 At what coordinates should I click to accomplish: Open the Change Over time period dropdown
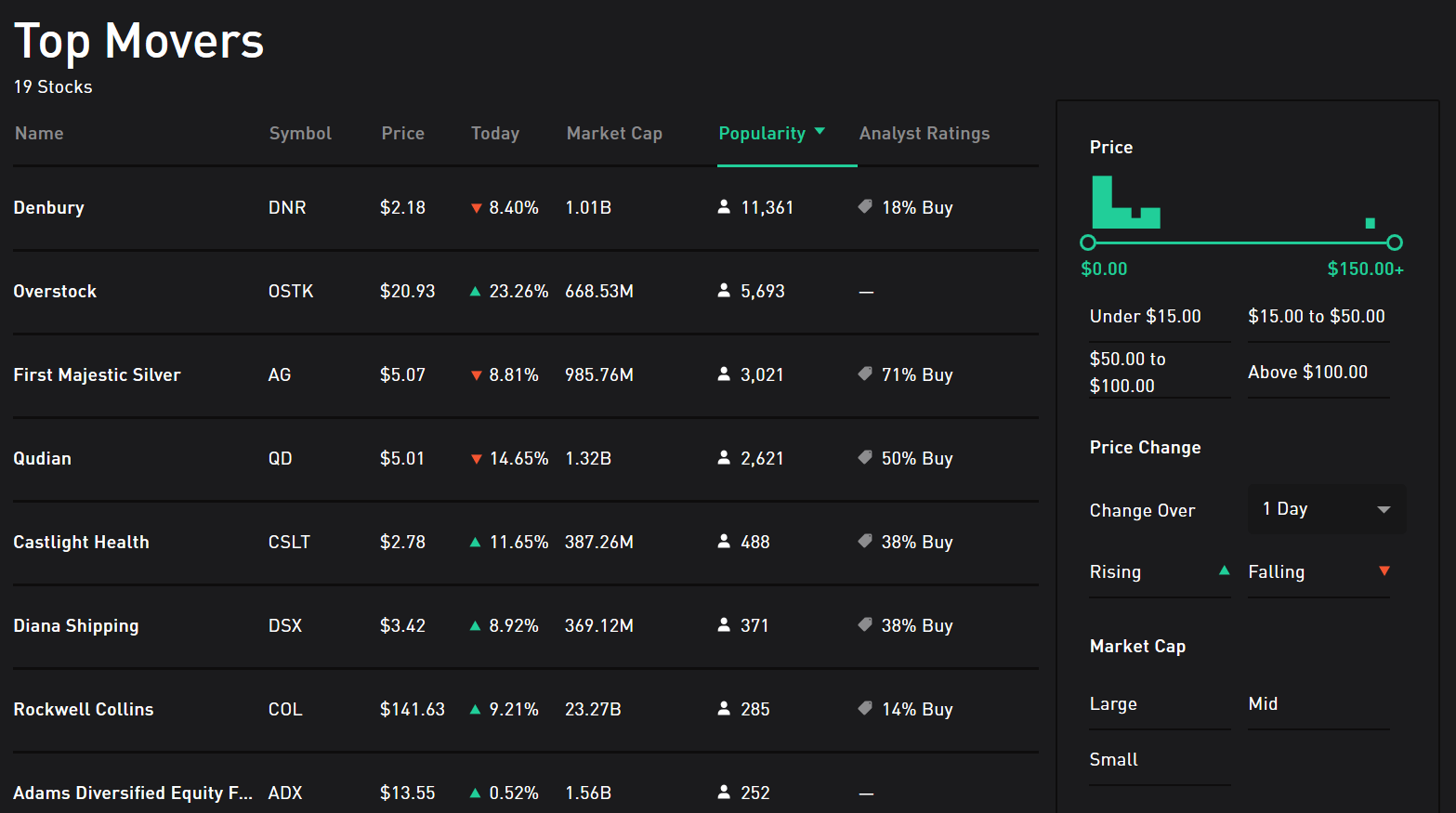(1326, 508)
